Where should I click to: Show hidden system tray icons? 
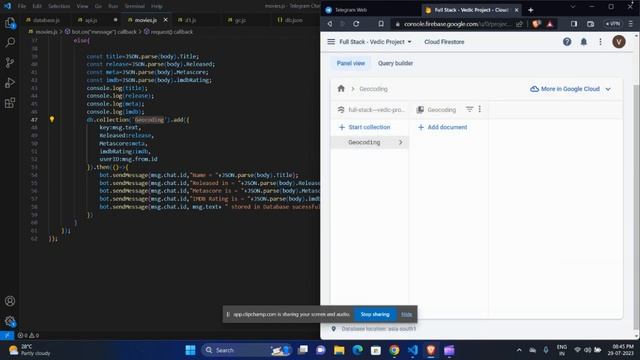coord(519,350)
